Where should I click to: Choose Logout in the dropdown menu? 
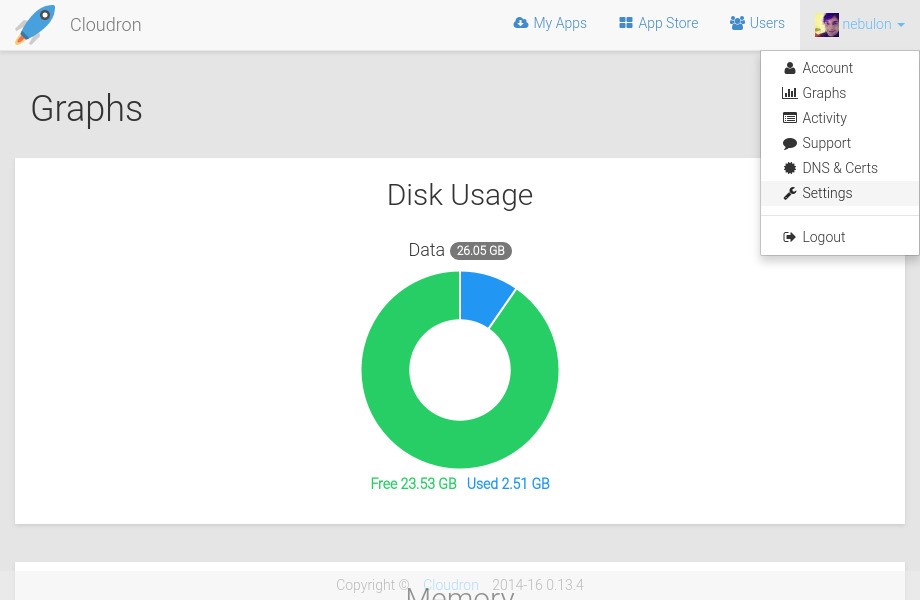click(x=823, y=237)
